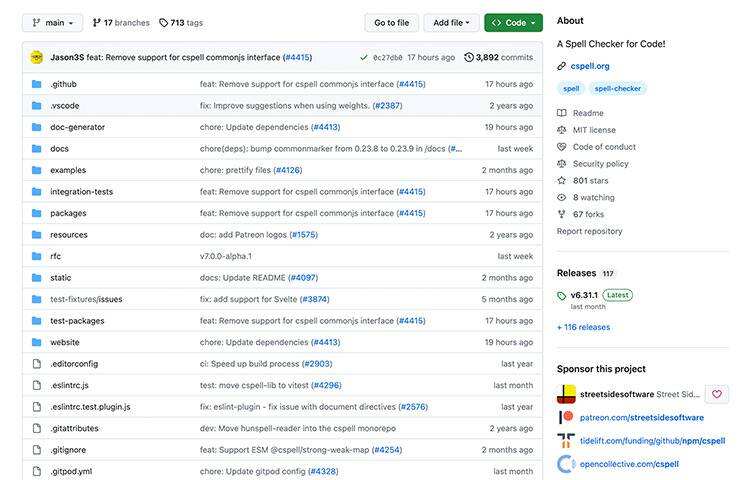Click the MIT license scale icon

pyautogui.click(x=562, y=130)
